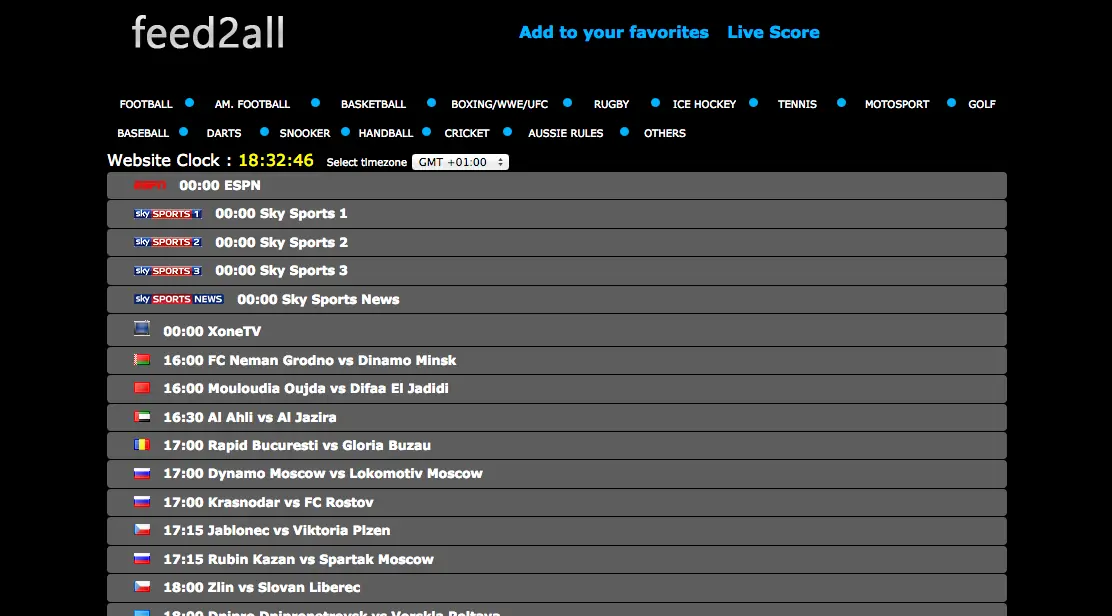Open the GOLF category
The width and height of the screenshot is (1112, 616).
point(982,104)
